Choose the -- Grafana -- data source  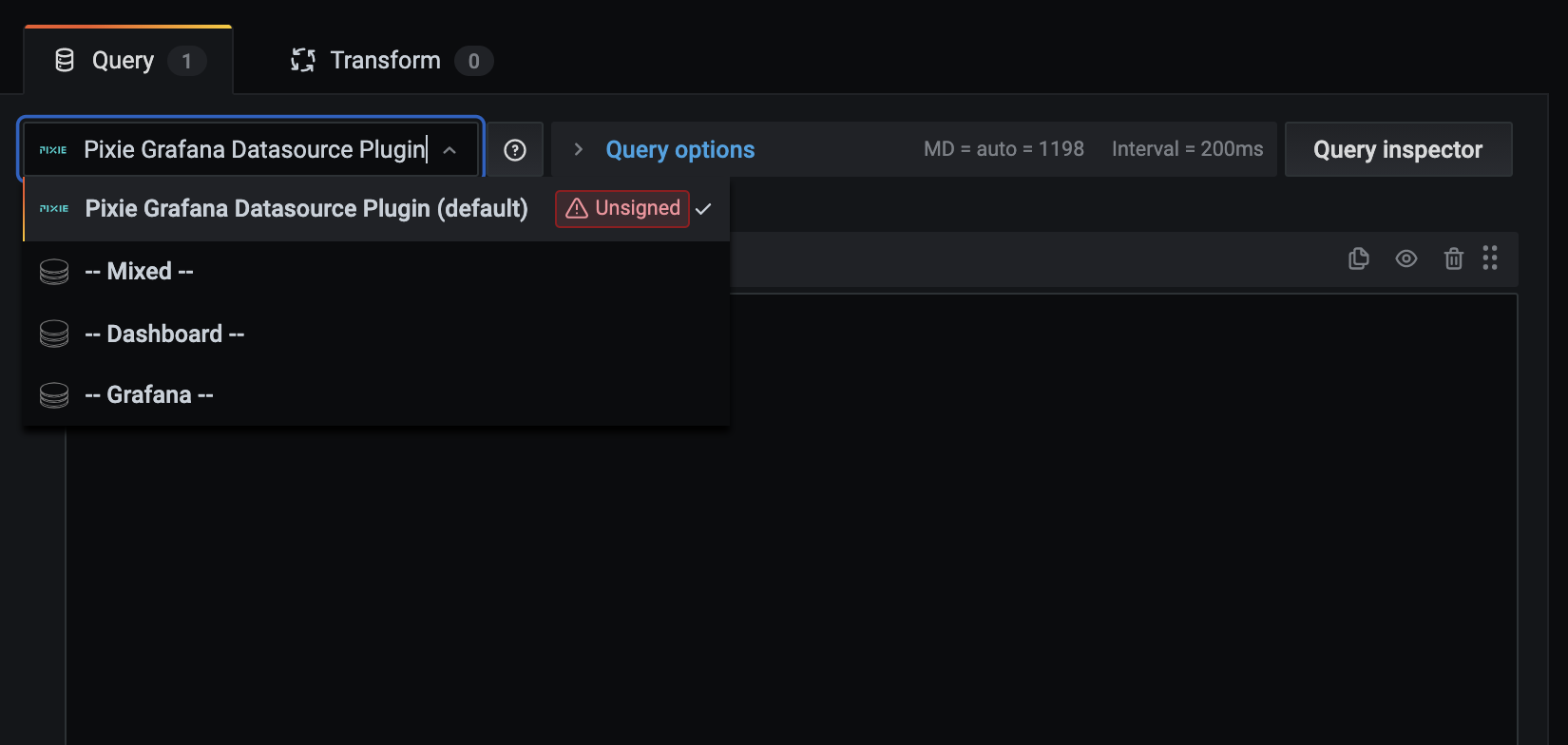pos(376,394)
